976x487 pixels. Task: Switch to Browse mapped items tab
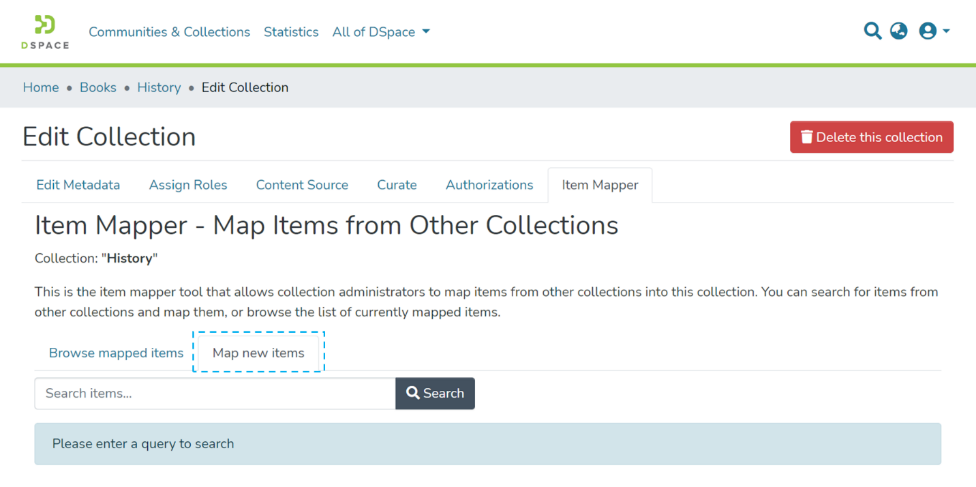(116, 353)
